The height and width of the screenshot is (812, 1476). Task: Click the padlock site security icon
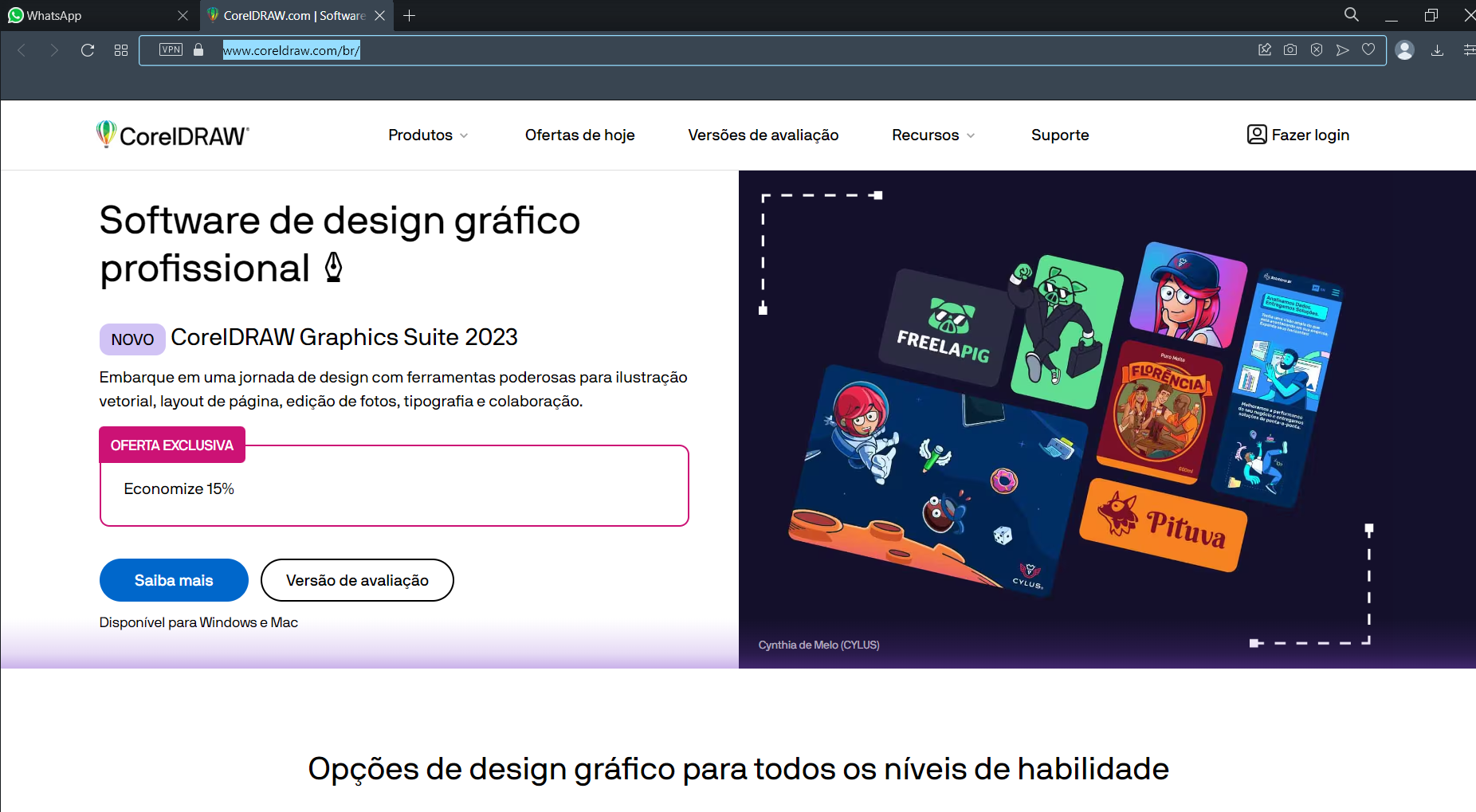click(x=198, y=49)
